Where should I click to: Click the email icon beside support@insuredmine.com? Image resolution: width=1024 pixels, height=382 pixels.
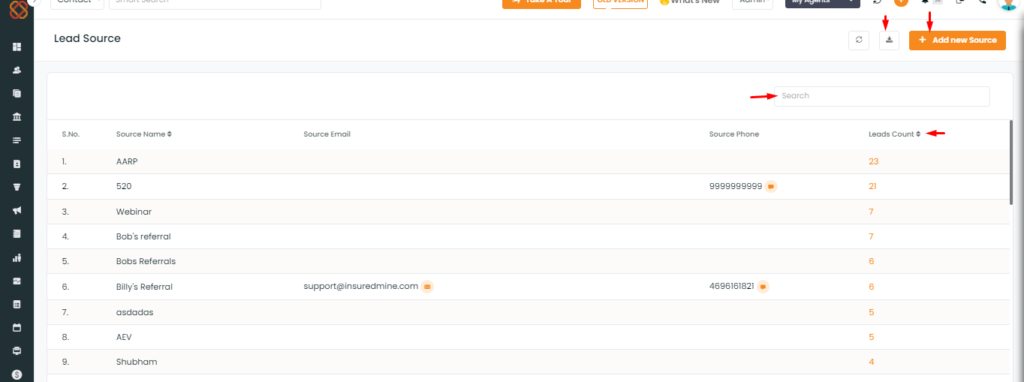(x=427, y=286)
